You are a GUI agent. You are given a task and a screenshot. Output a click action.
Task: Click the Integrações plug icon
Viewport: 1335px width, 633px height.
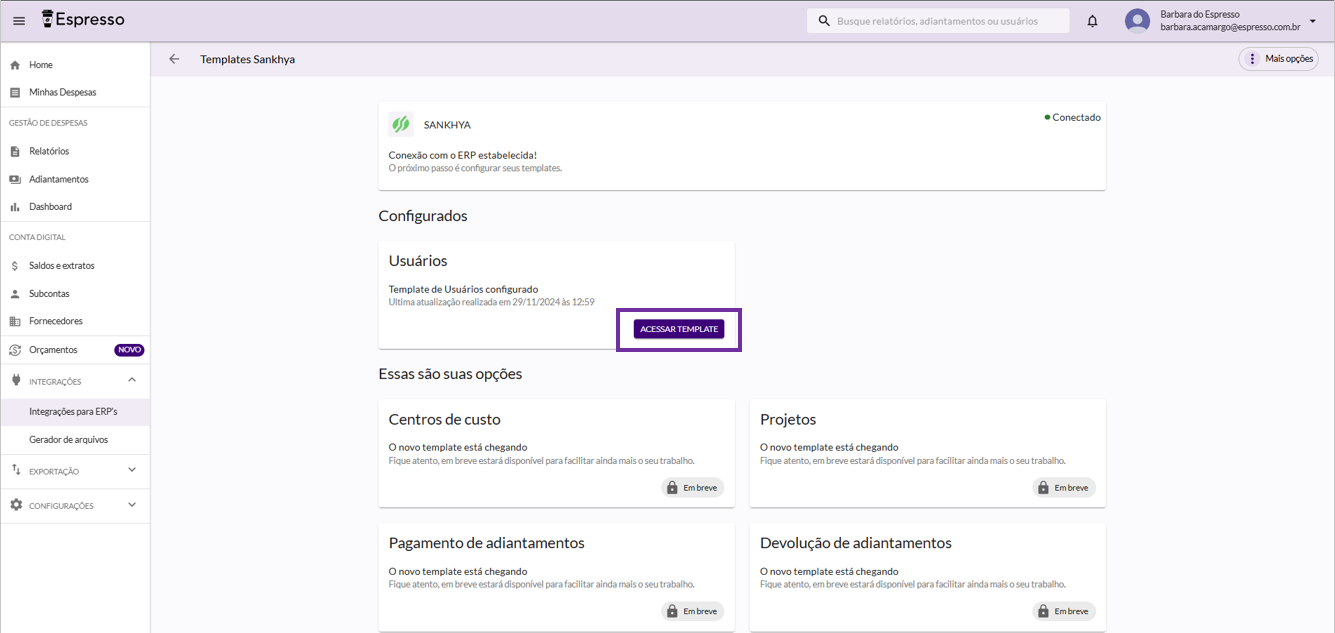pos(15,381)
